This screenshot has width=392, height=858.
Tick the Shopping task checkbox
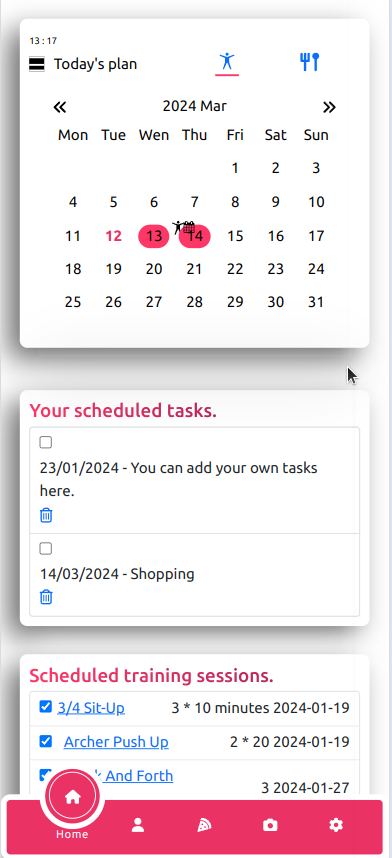pos(46,548)
